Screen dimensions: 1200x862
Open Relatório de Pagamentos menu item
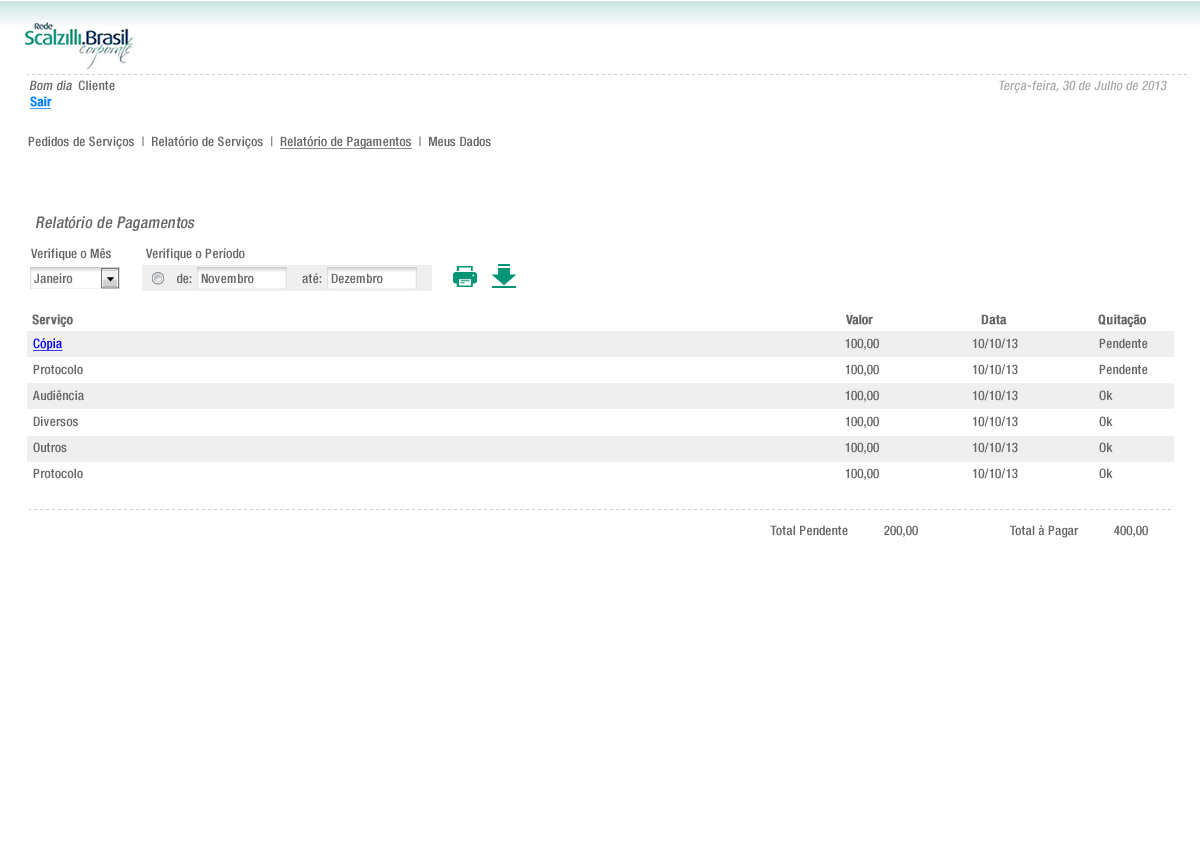(x=345, y=142)
